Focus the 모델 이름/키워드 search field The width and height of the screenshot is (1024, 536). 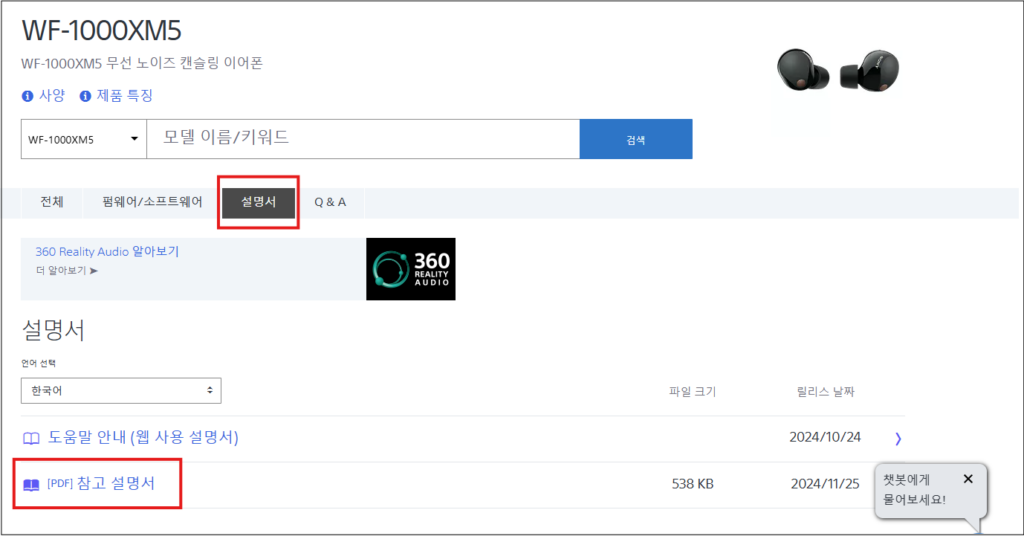pos(363,139)
